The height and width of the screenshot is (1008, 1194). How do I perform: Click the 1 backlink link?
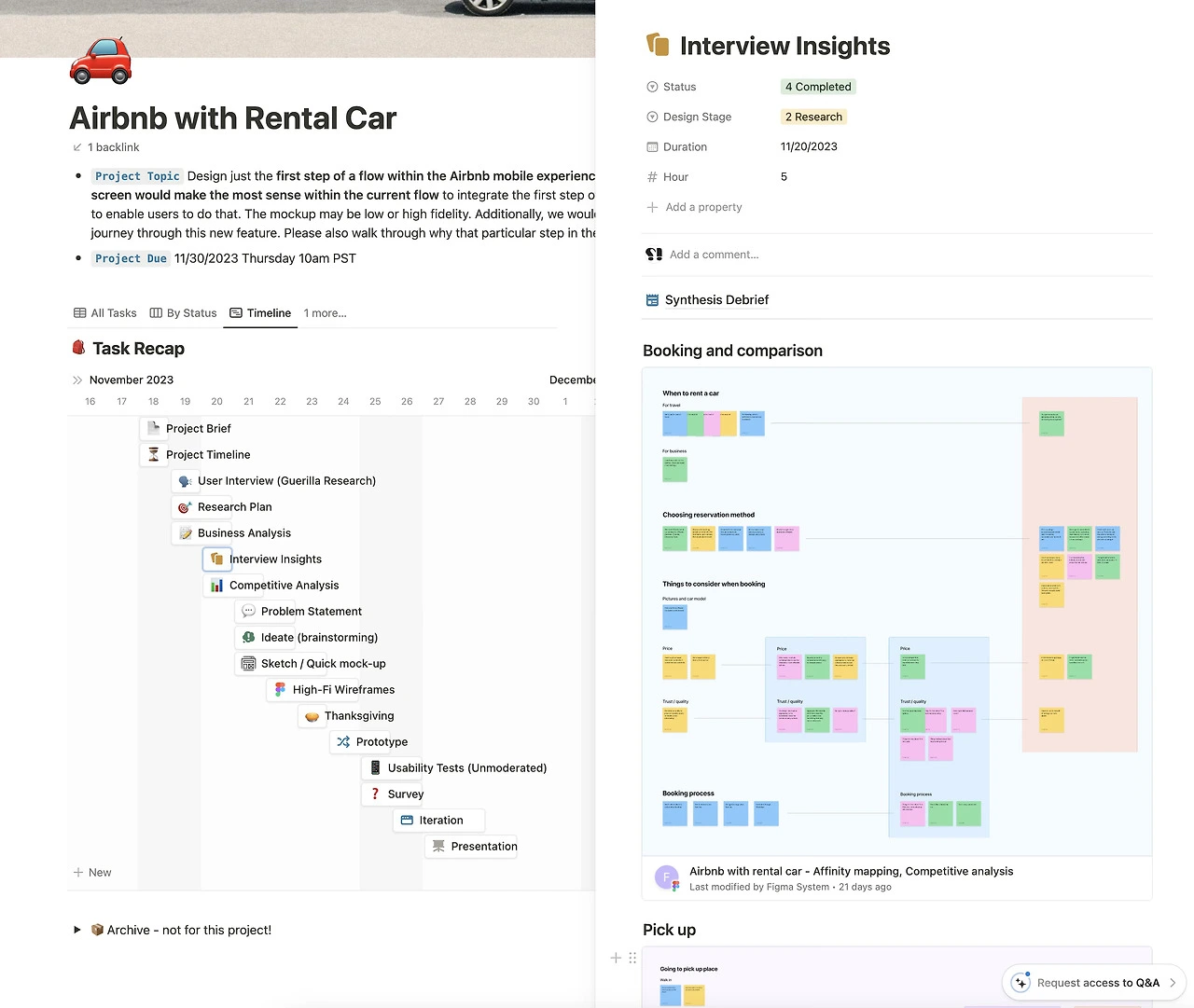(106, 147)
